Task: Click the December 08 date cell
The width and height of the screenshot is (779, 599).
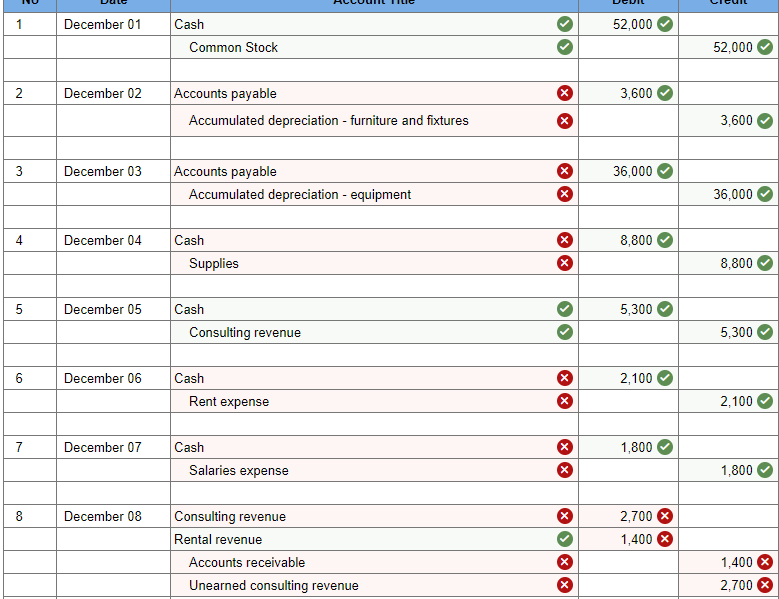Action: pos(113,516)
